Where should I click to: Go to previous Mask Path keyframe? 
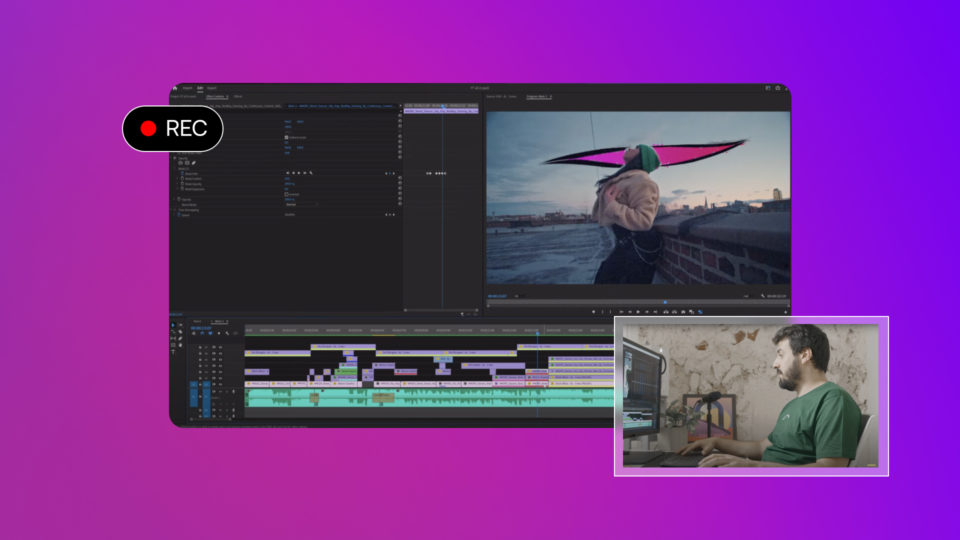386,173
